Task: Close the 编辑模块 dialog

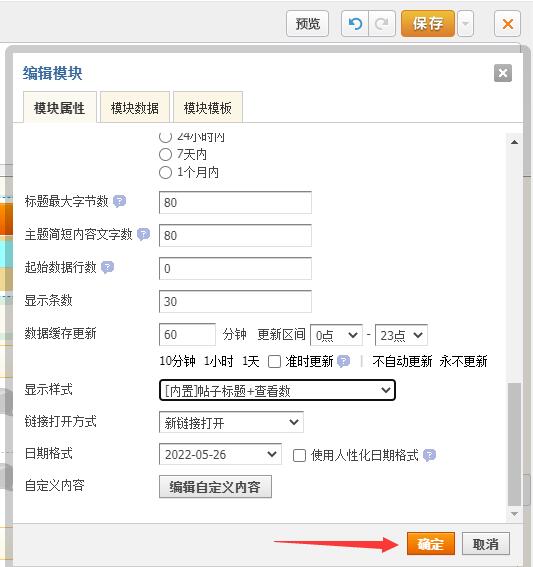Action: tap(503, 73)
